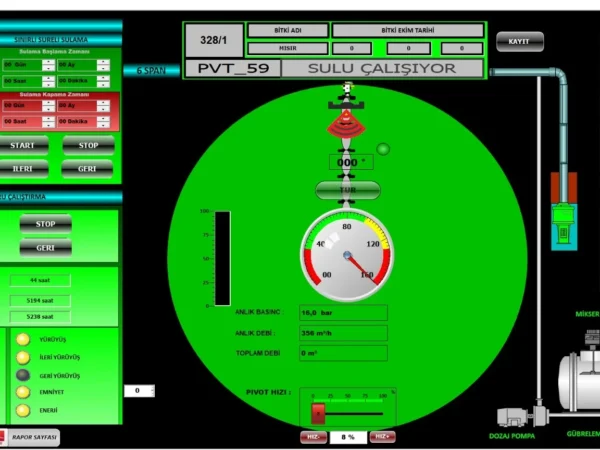This screenshot has width=600, height=450.
Task: Toggle the Yürüyüş indicator lamp
Action: [x=22, y=339]
